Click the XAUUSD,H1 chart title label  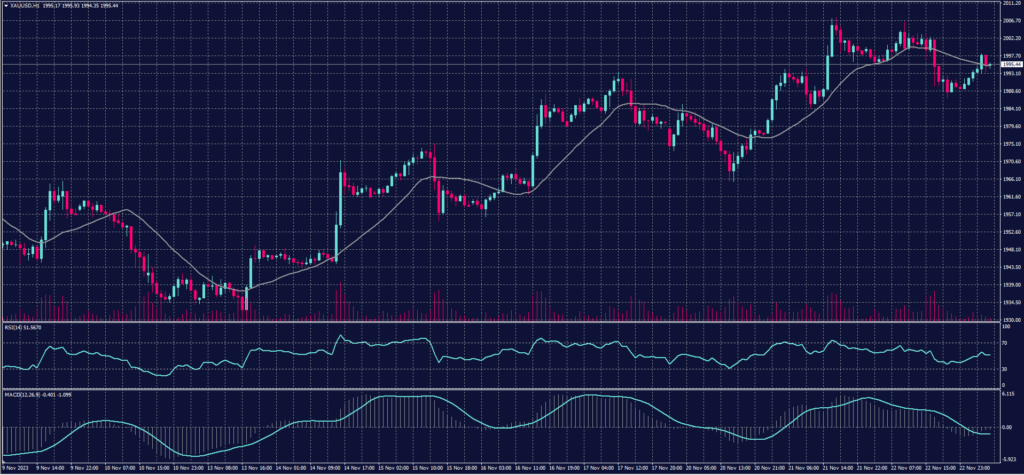[25, 5]
